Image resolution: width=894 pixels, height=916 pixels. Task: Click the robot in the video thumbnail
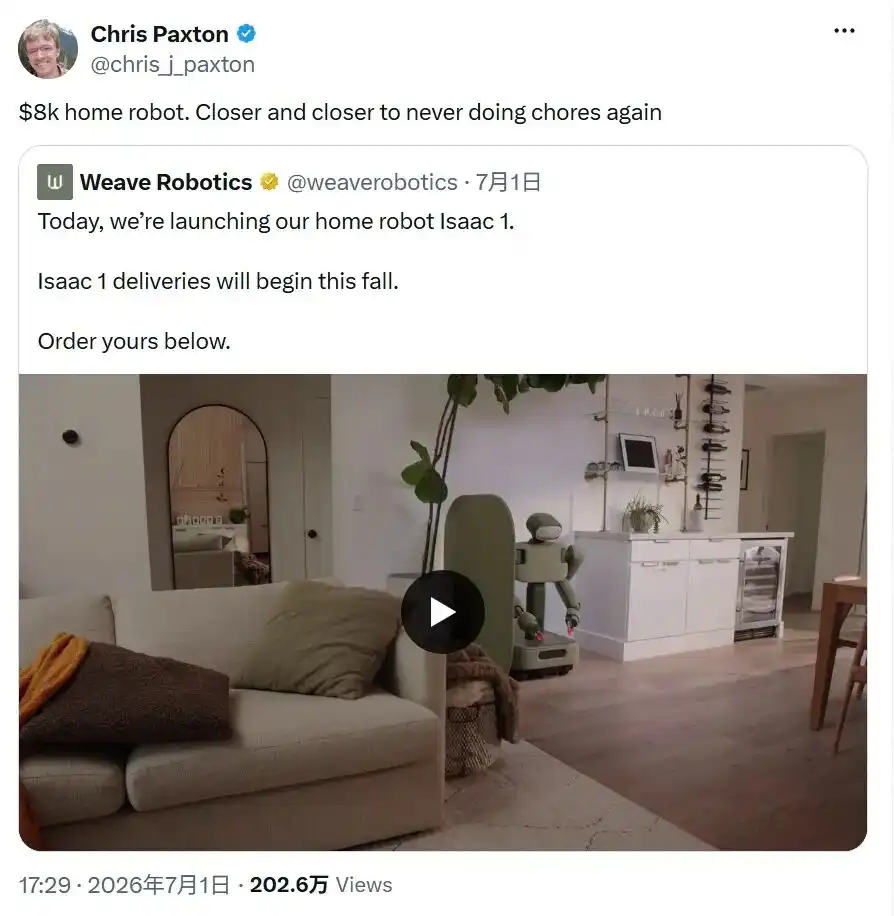coord(545,594)
